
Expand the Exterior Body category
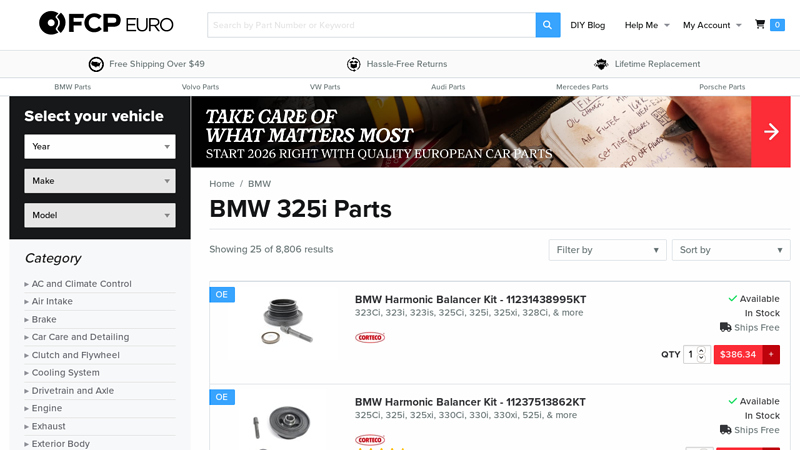pyautogui.click(x=60, y=444)
